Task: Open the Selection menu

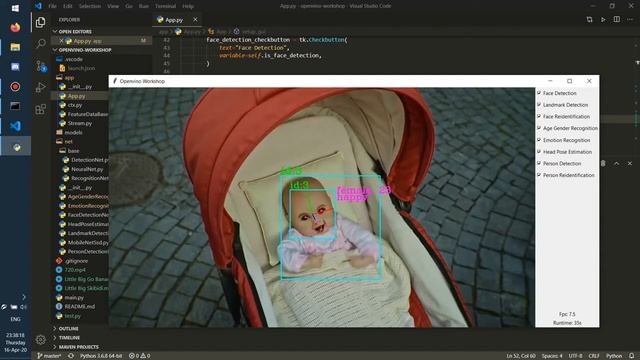Action: (90, 6)
